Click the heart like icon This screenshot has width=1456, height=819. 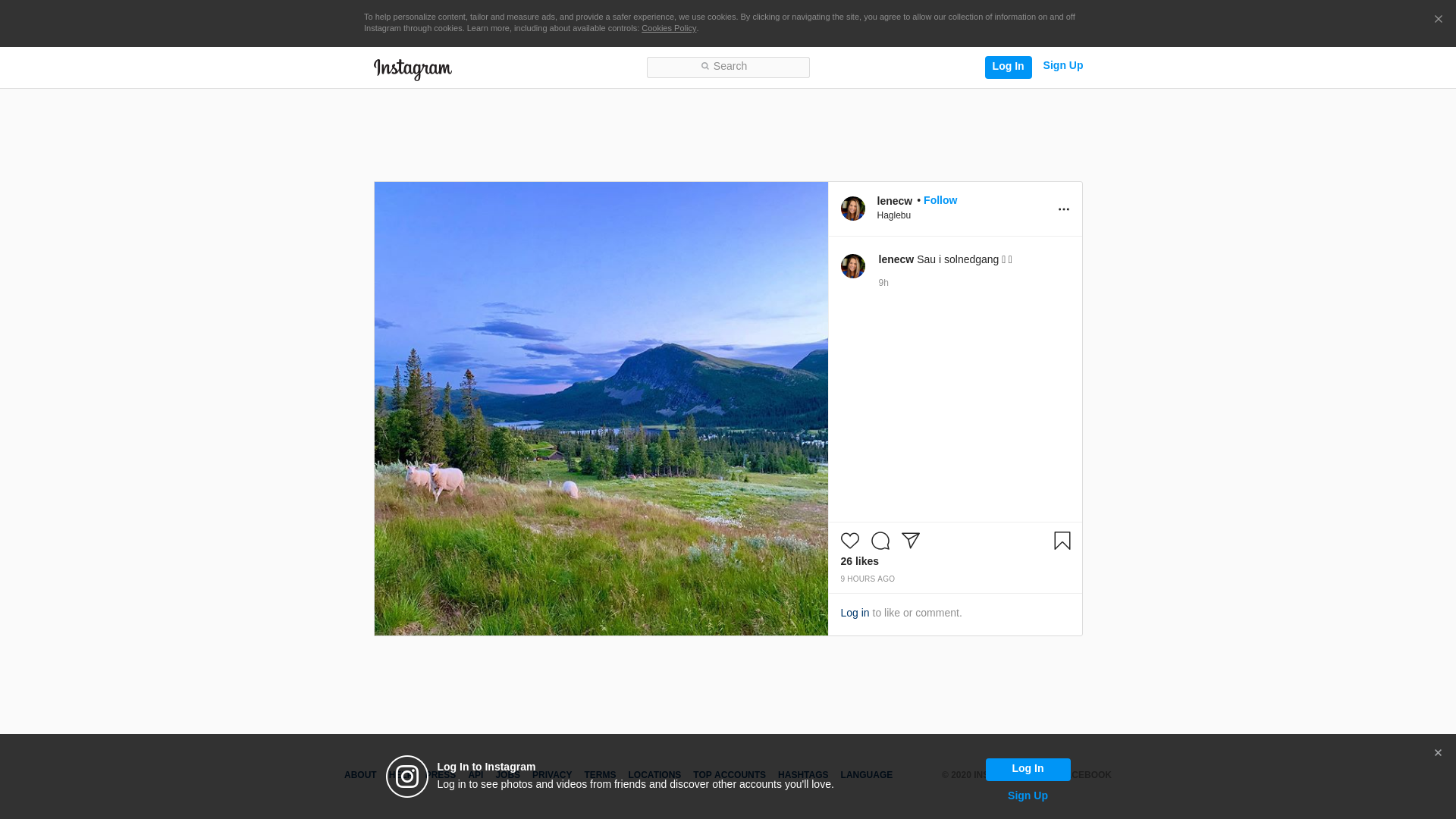[x=849, y=541]
